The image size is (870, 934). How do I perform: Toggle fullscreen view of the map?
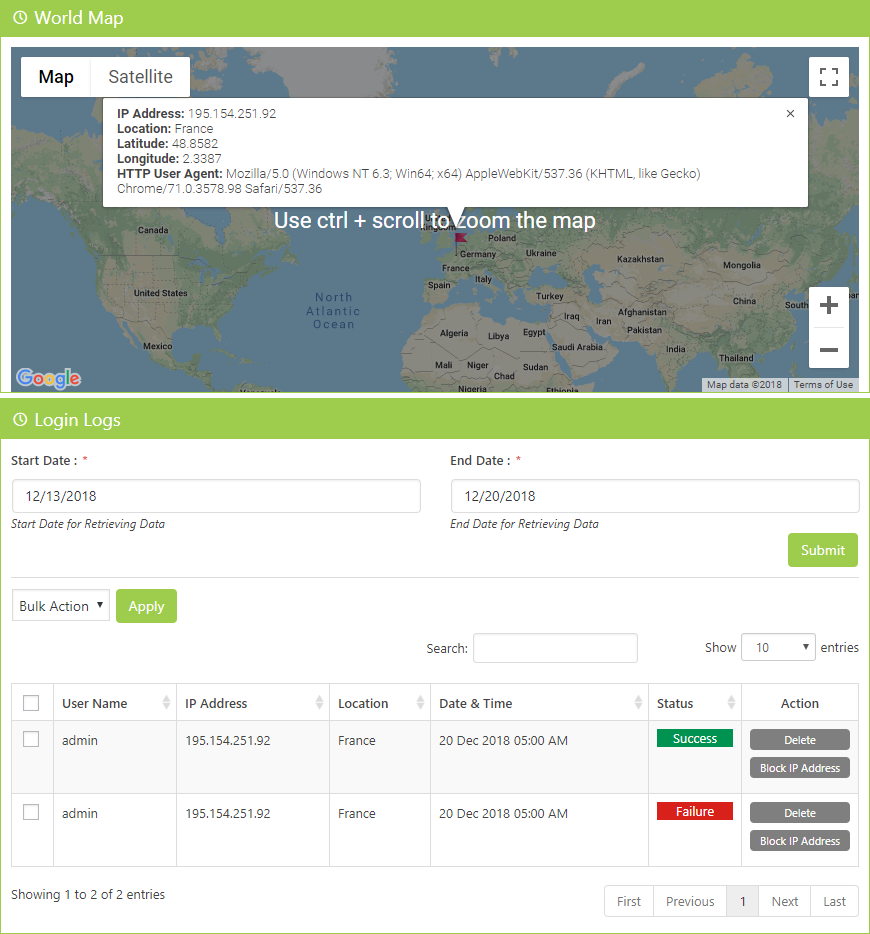click(x=828, y=77)
